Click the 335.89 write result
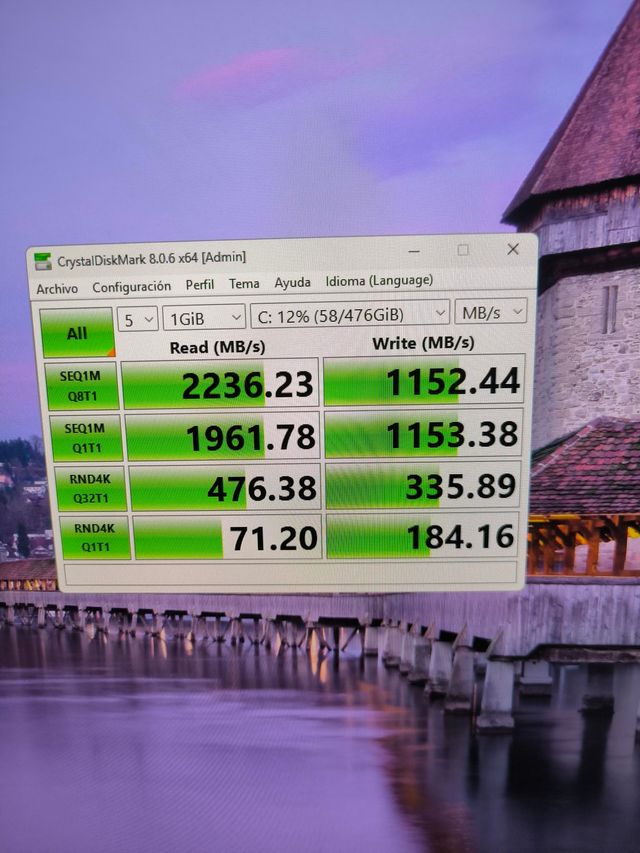 423,485
